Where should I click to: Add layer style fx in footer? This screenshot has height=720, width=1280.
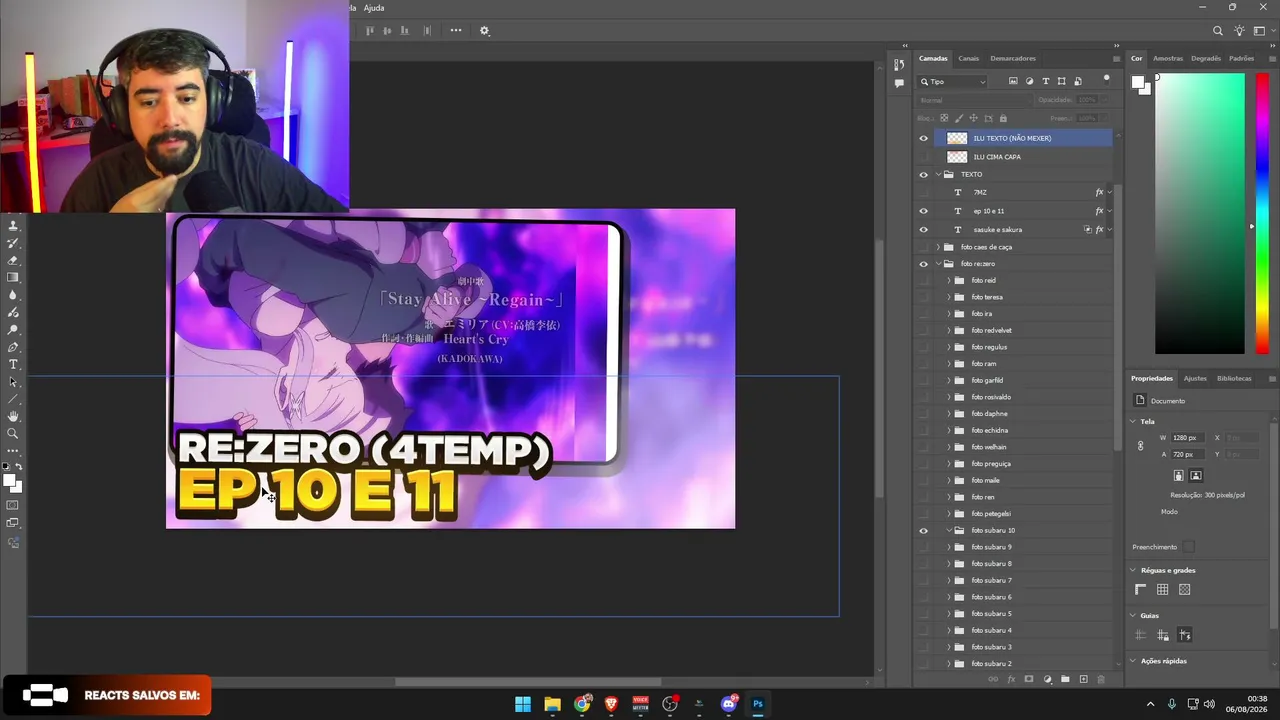1011,679
